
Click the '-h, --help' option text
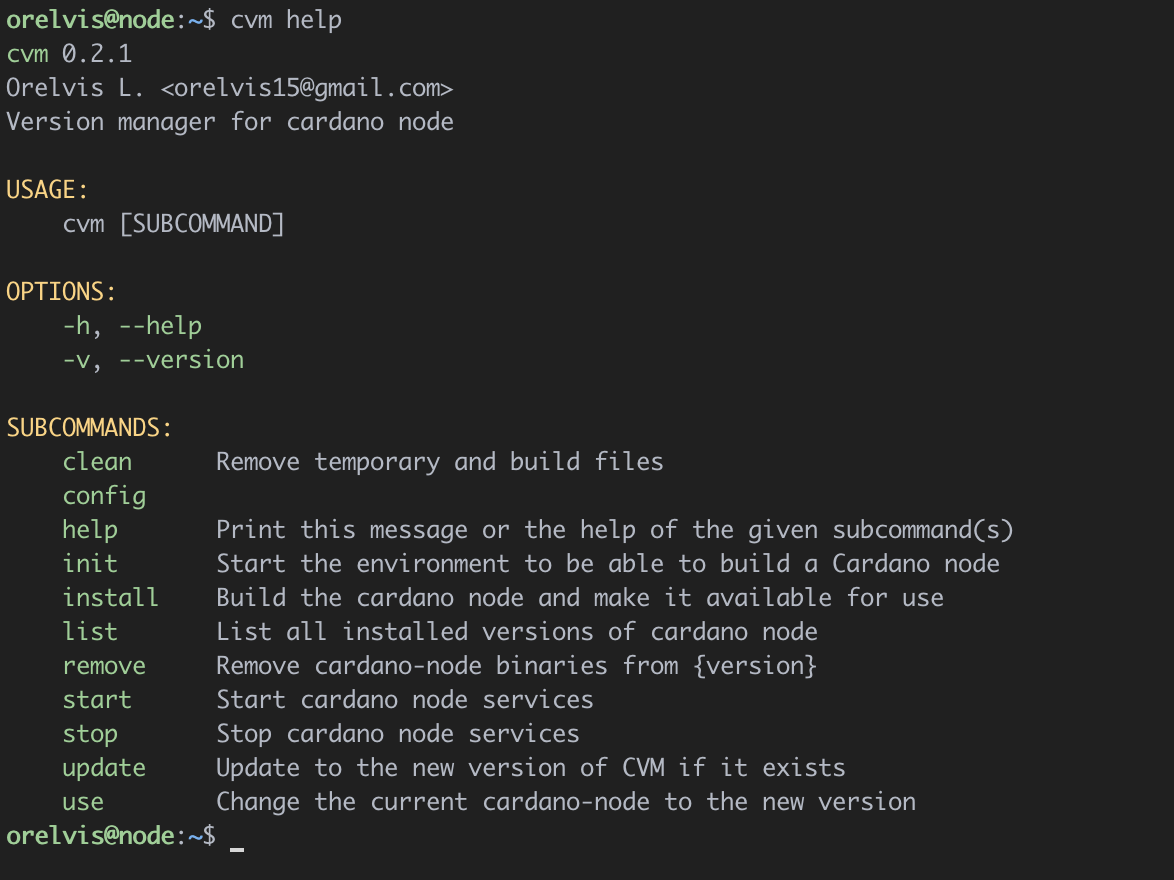(x=132, y=326)
